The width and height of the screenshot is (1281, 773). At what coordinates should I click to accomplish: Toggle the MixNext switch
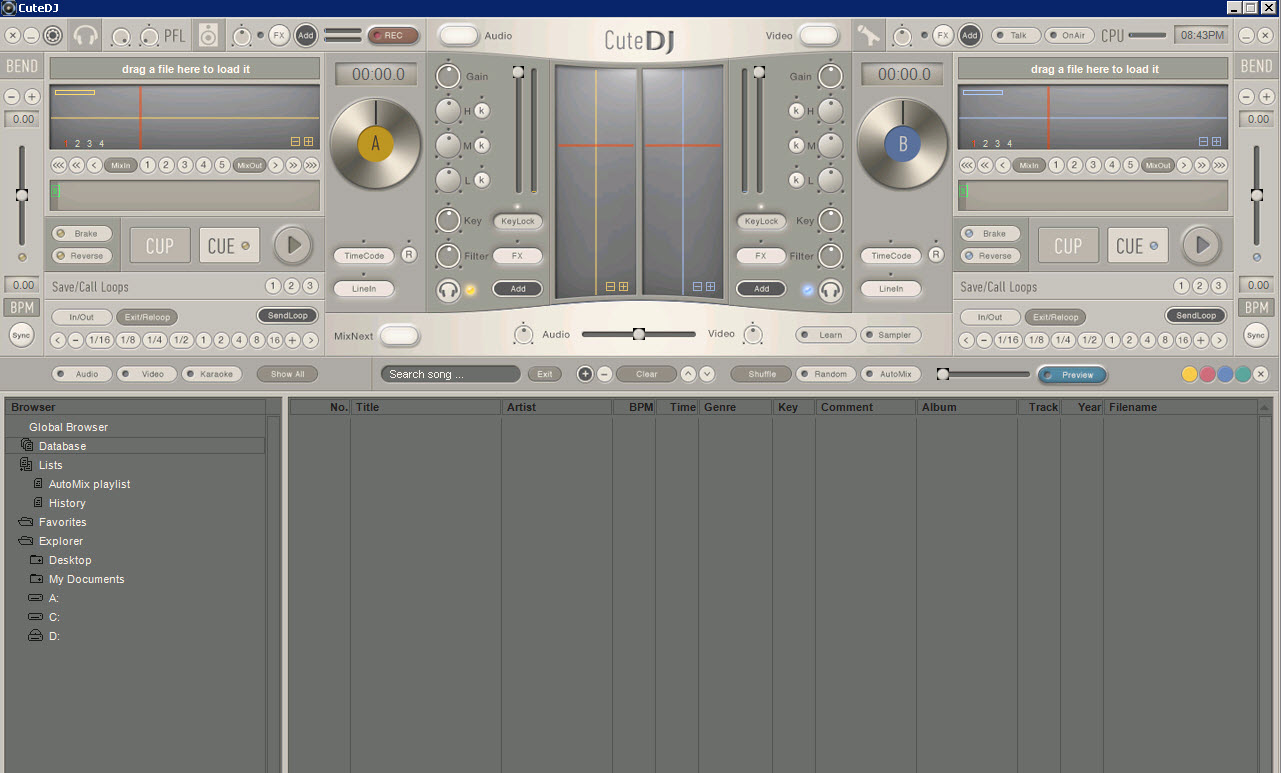tap(399, 336)
